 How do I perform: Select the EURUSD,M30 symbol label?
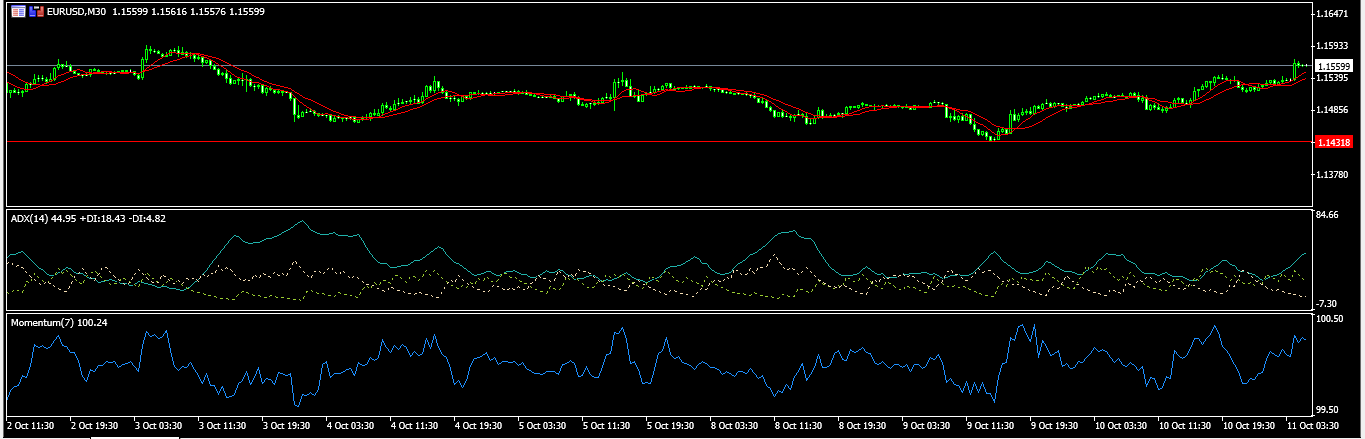coord(78,11)
